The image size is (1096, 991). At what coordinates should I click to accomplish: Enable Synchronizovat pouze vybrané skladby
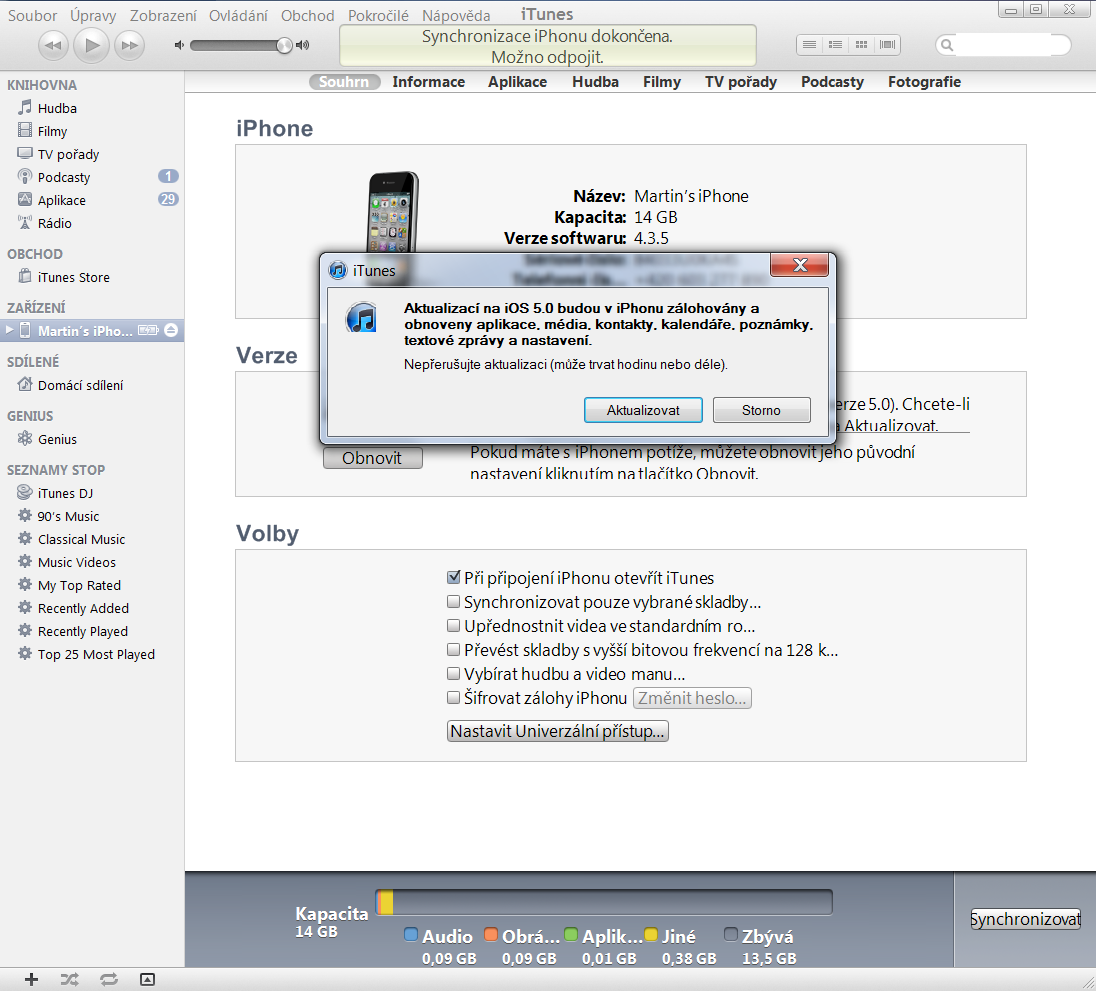tap(454, 601)
